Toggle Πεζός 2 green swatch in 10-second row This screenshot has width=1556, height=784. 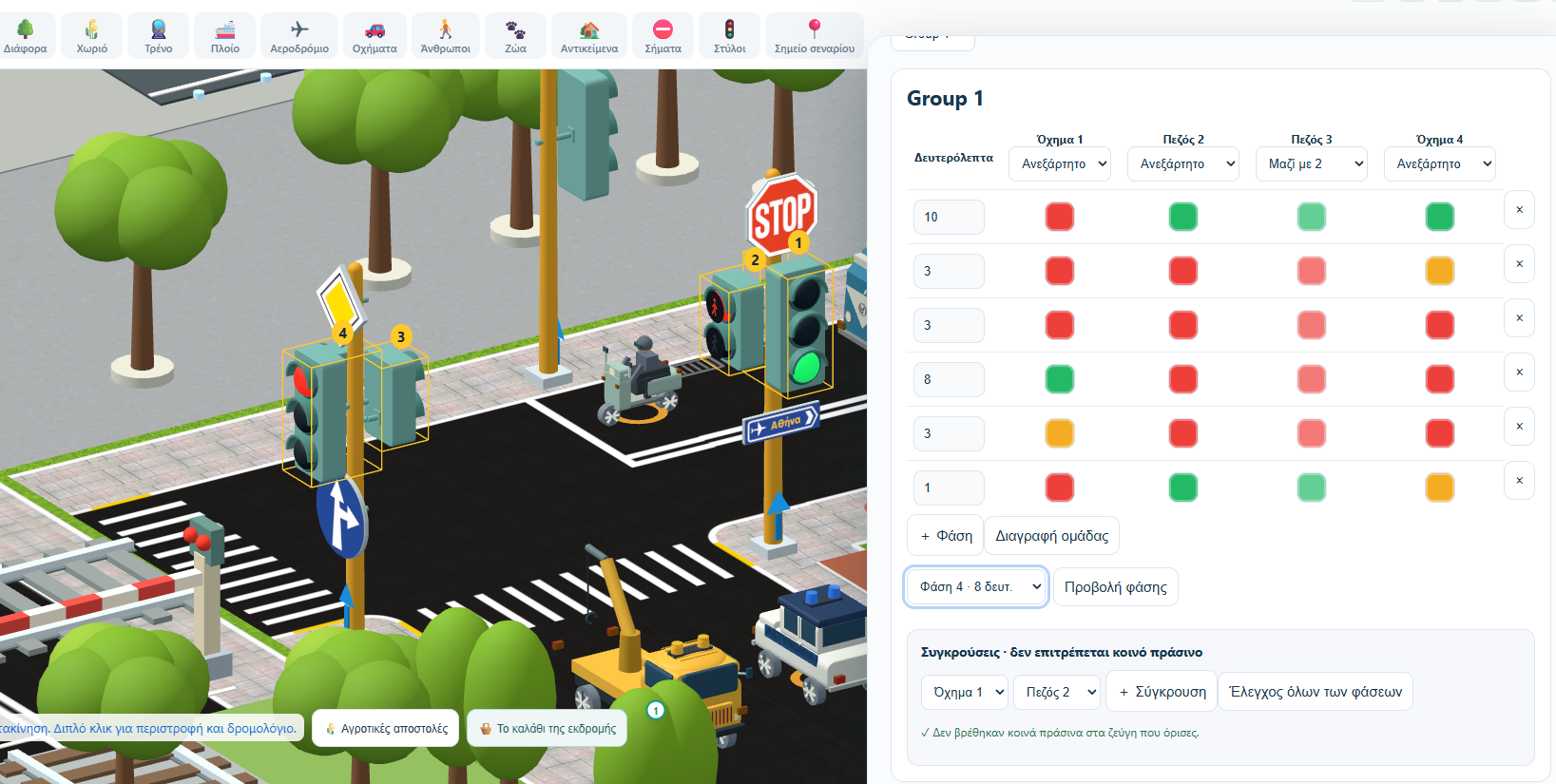tap(1183, 217)
